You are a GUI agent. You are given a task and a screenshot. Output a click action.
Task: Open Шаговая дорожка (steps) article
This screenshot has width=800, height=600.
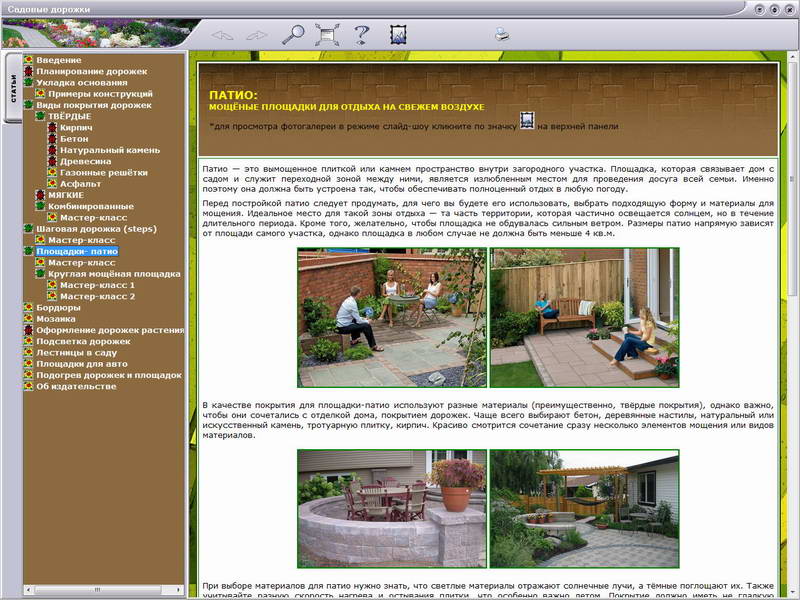[96, 229]
